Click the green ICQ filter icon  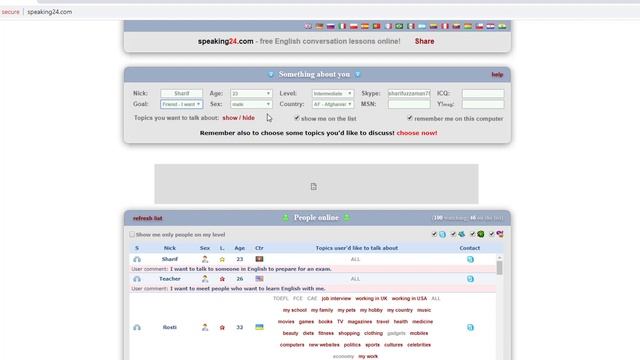click(481, 234)
